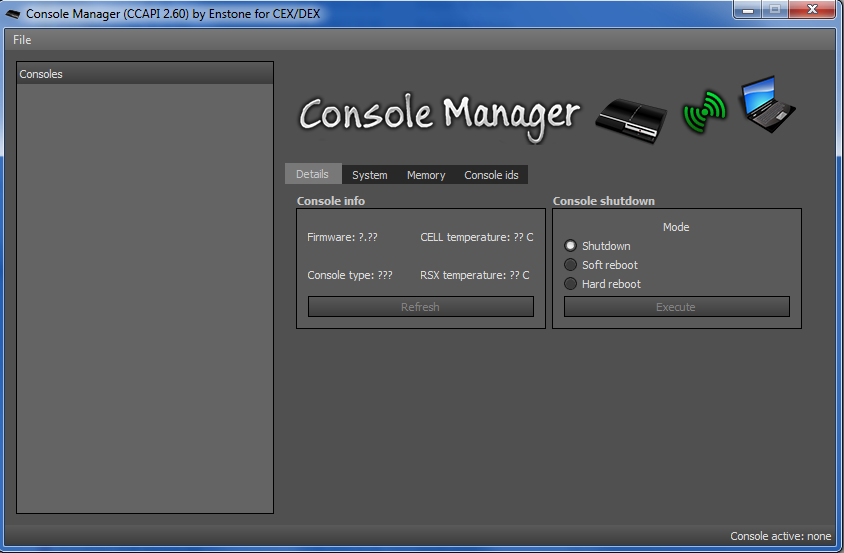Click the title bar application icon
Image resolution: width=844 pixels, height=553 pixels.
pyautogui.click(x=14, y=14)
